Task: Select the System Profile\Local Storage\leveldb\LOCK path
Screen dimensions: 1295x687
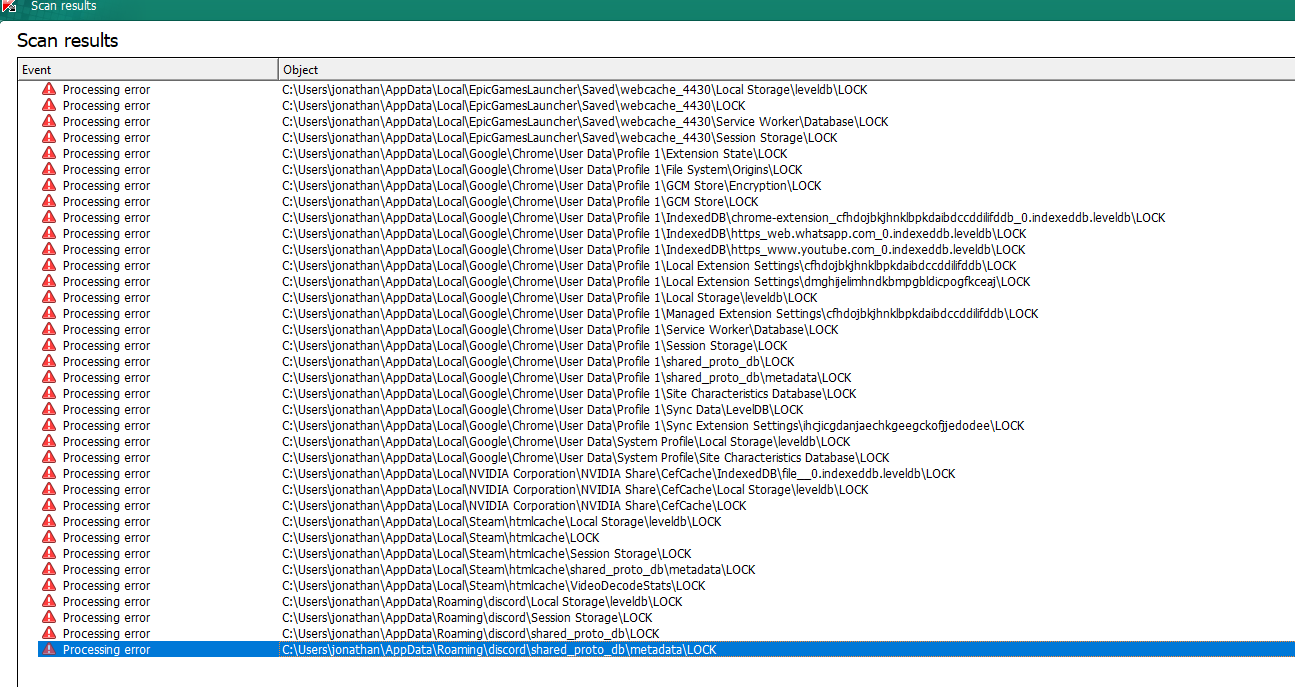Action: pos(566,441)
